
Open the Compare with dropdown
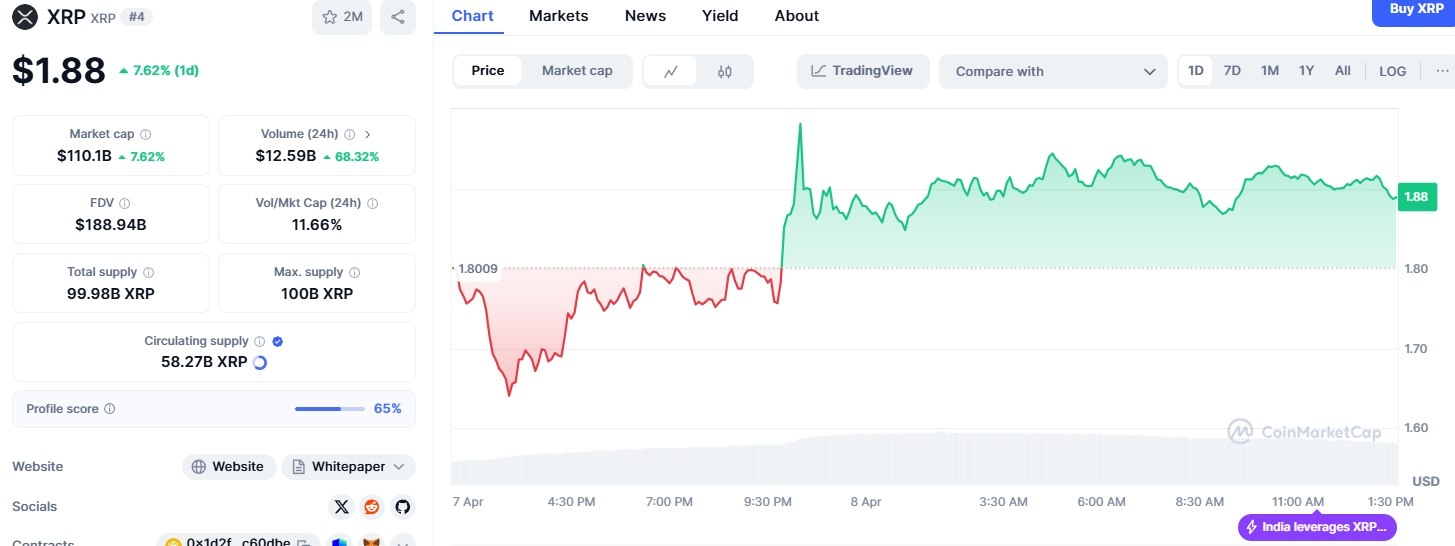(x=1053, y=71)
